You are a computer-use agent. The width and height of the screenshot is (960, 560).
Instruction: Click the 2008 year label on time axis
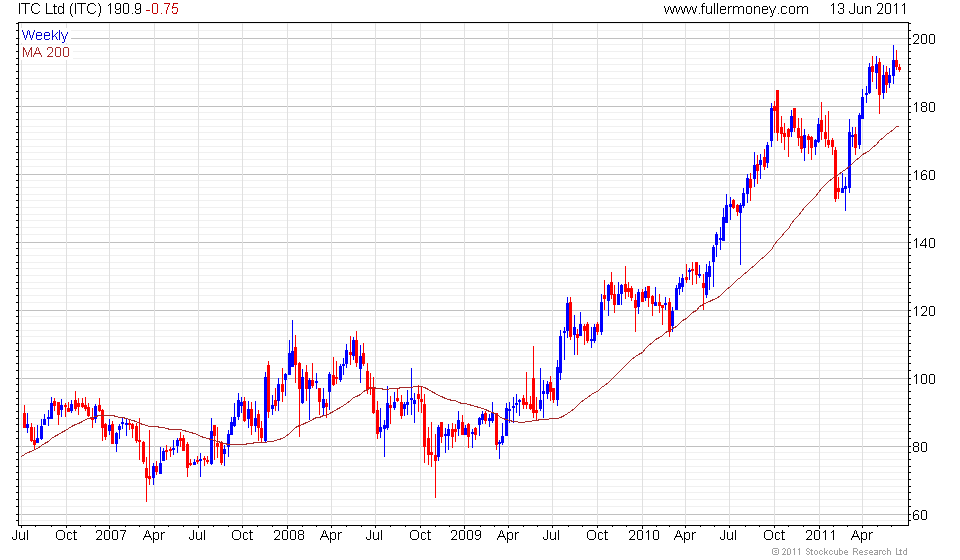pyautogui.click(x=289, y=535)
